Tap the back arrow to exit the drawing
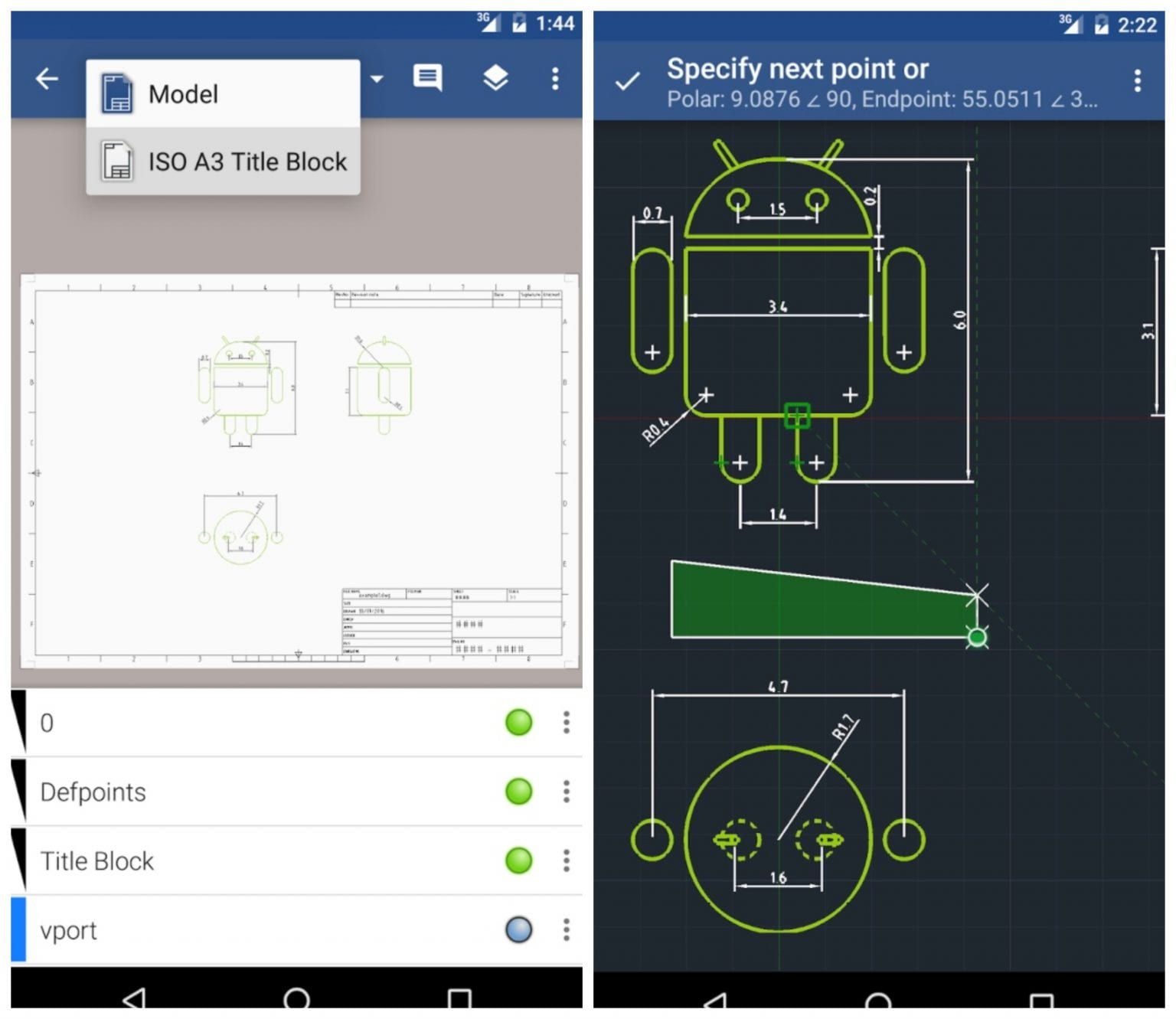Image resolution: width=1176 pixels, height=1019 pixels. (46, 78)
